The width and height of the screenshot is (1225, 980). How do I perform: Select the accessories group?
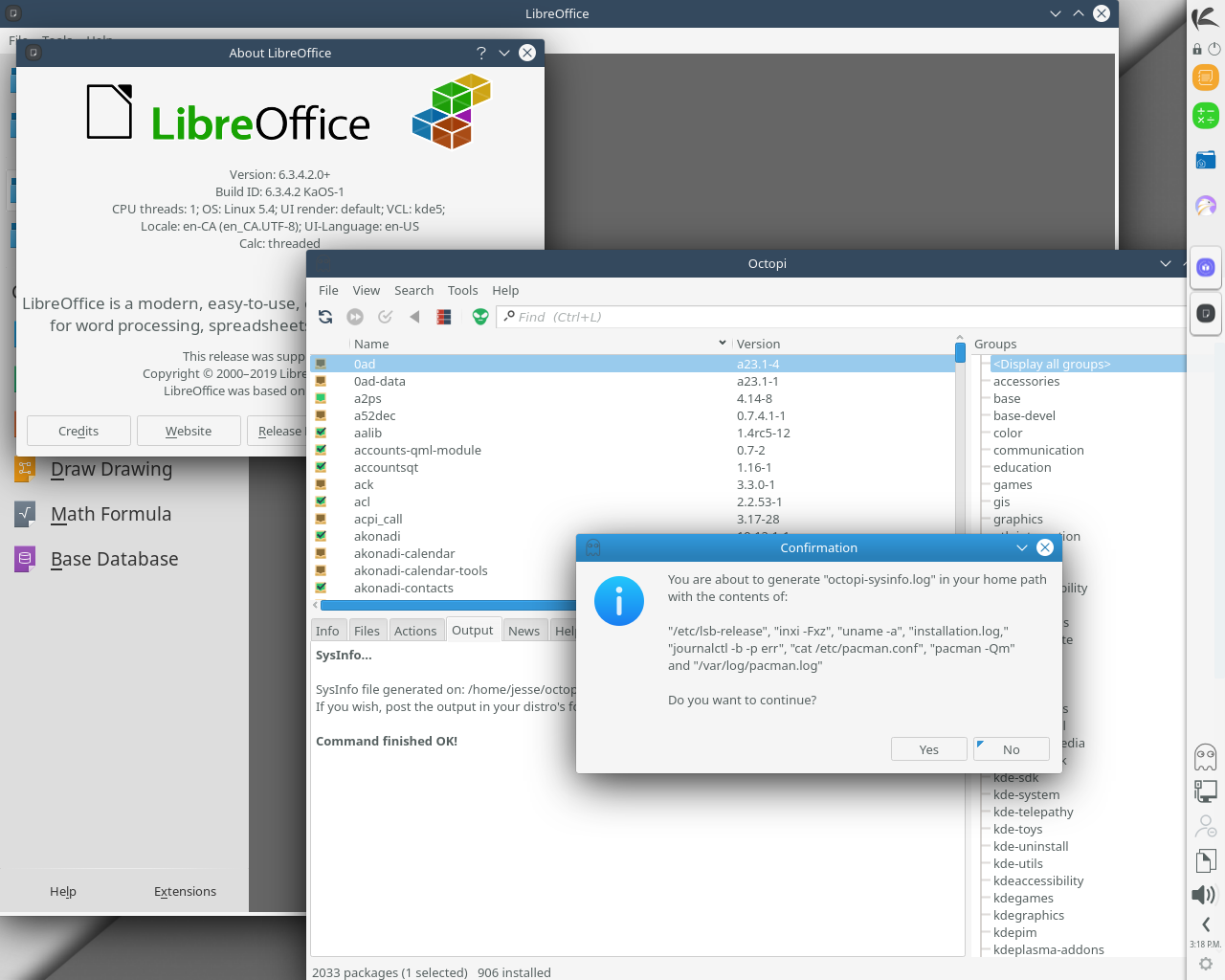tap(1026, 381)
